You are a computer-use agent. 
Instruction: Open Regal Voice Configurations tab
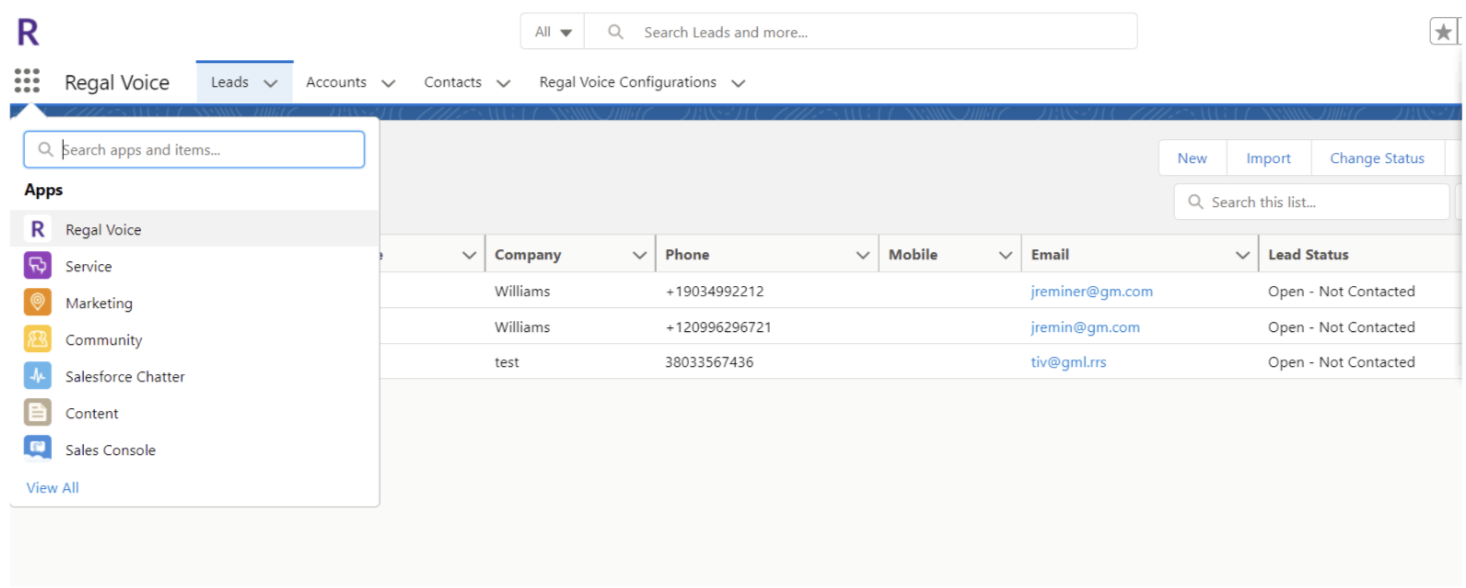click(627, 82)
